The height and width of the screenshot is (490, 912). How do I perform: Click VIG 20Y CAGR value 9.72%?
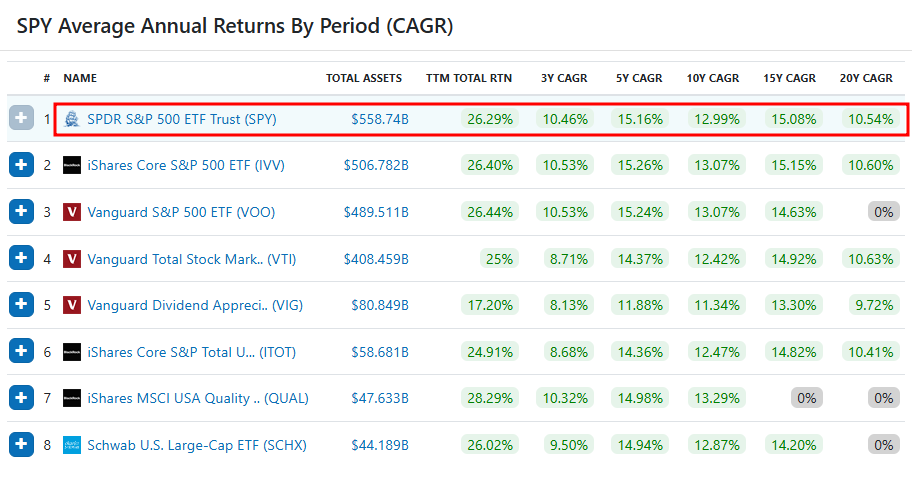click(x=874, y=306)
